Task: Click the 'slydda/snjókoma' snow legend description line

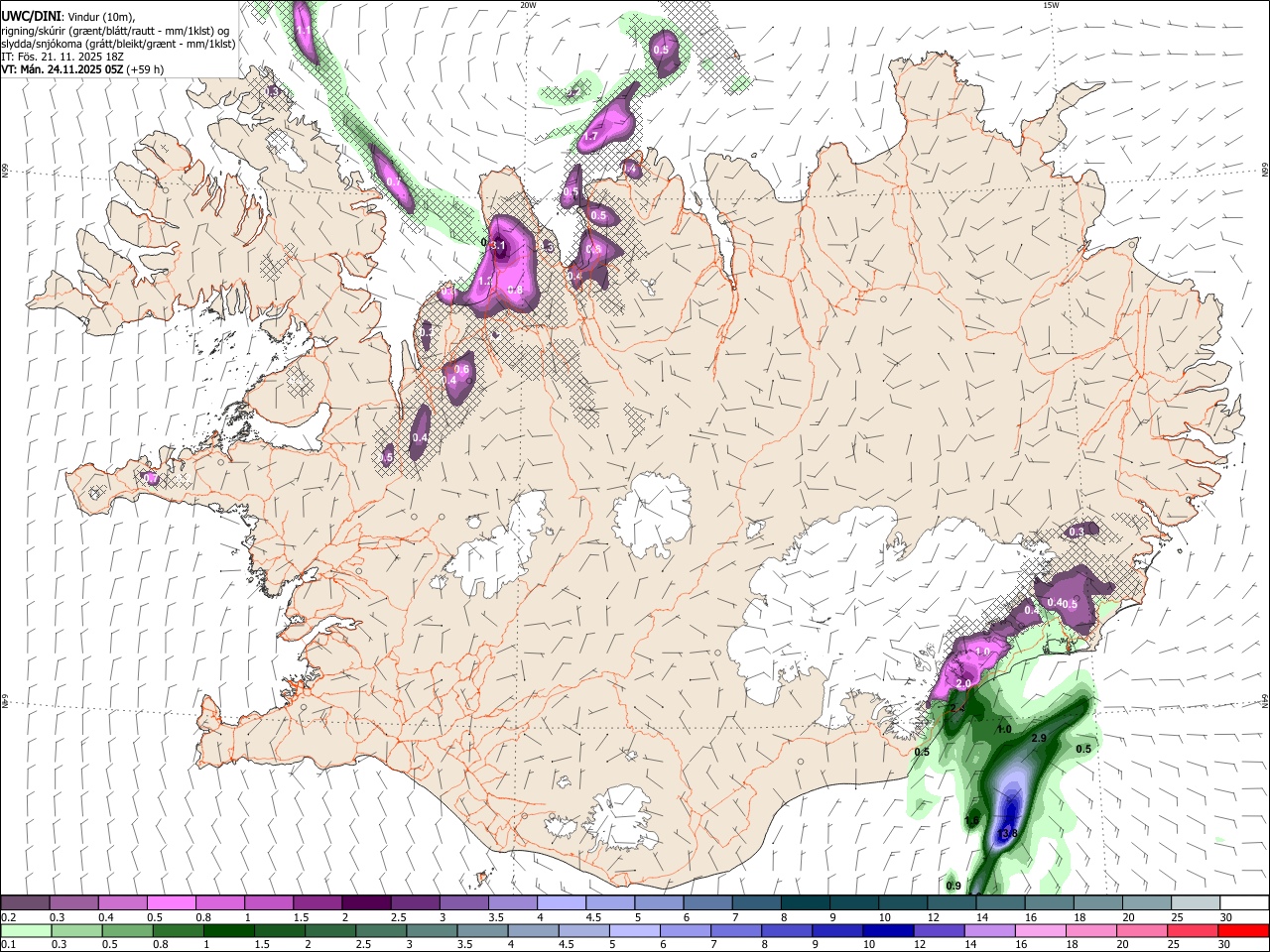Action: [x=118, y=44]
